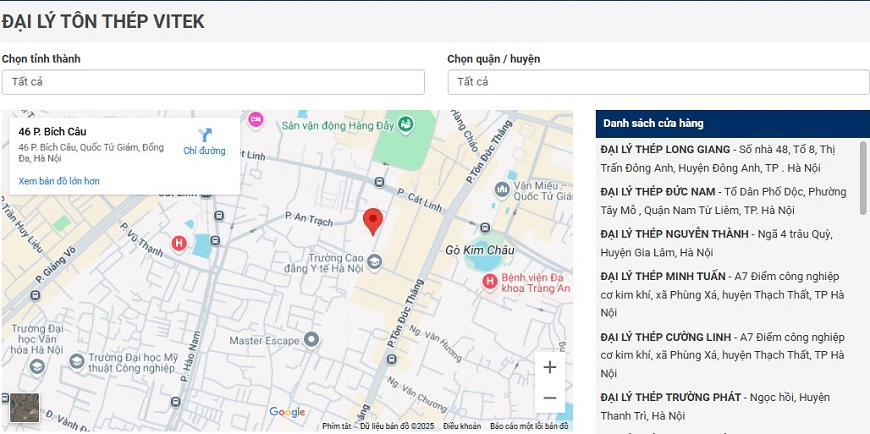The image size is (870, 434).
Task: Select ĐẠI LÝ THÉP ĐỨC NAM store
Action: click(x=723, y=201)
